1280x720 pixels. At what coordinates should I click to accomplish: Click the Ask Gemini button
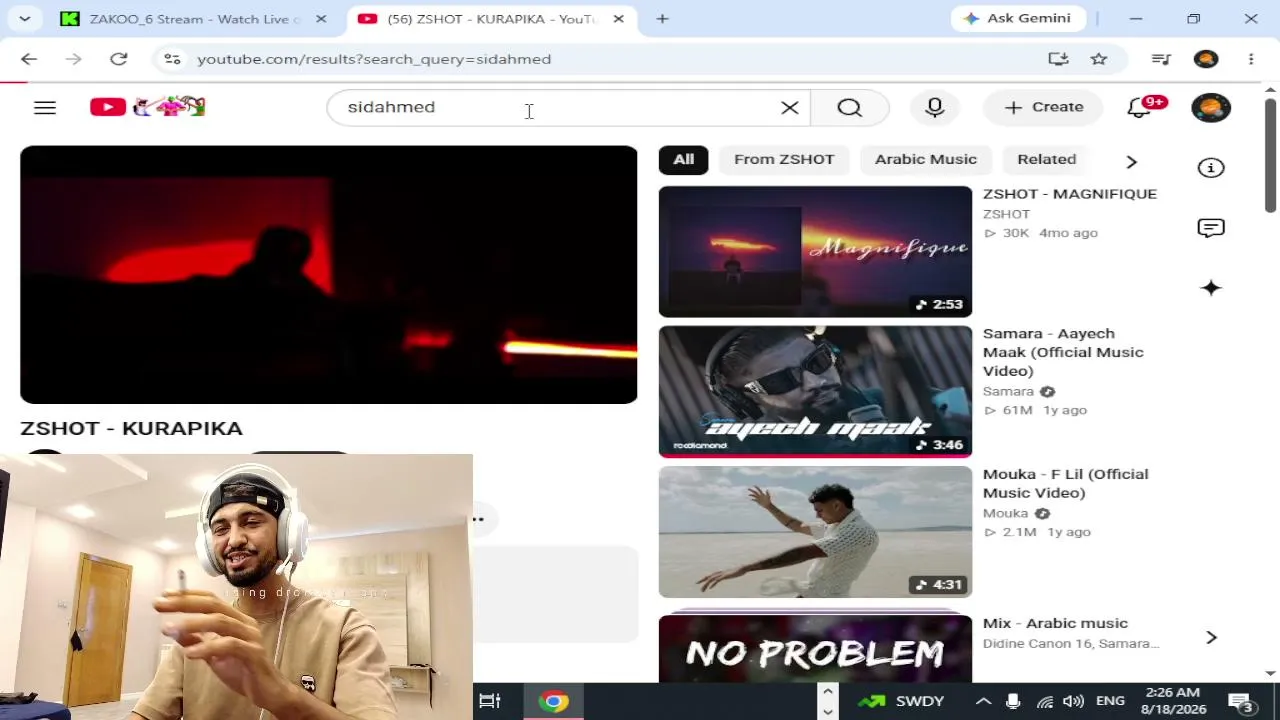pos(1017,18)
